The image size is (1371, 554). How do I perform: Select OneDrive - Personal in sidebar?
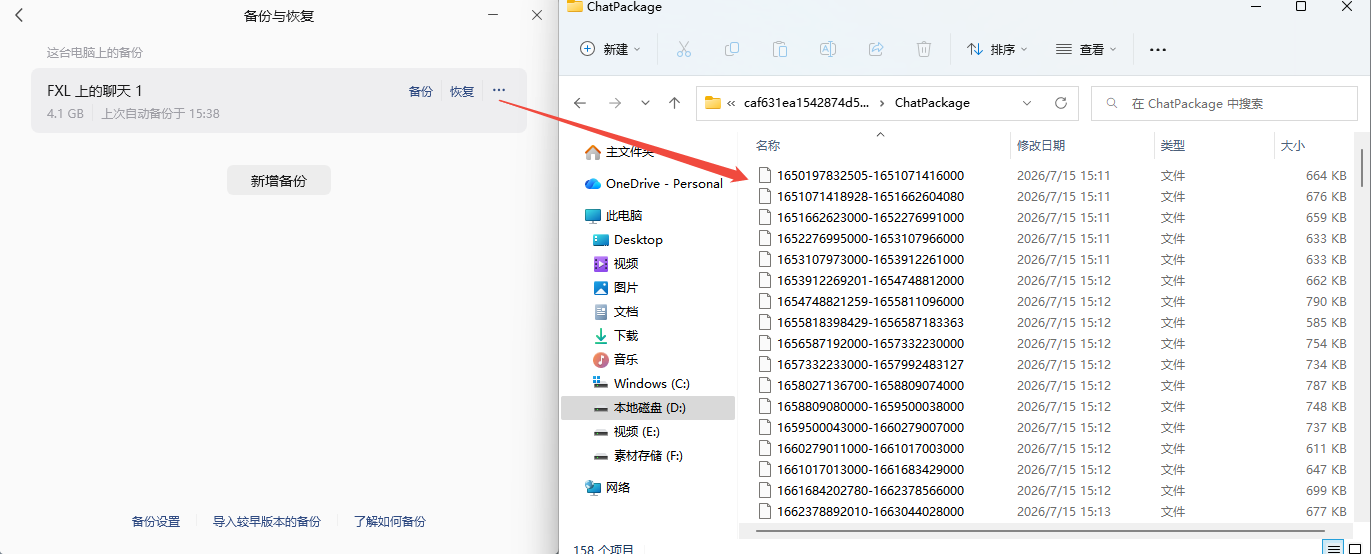click(x=654, y=184)
